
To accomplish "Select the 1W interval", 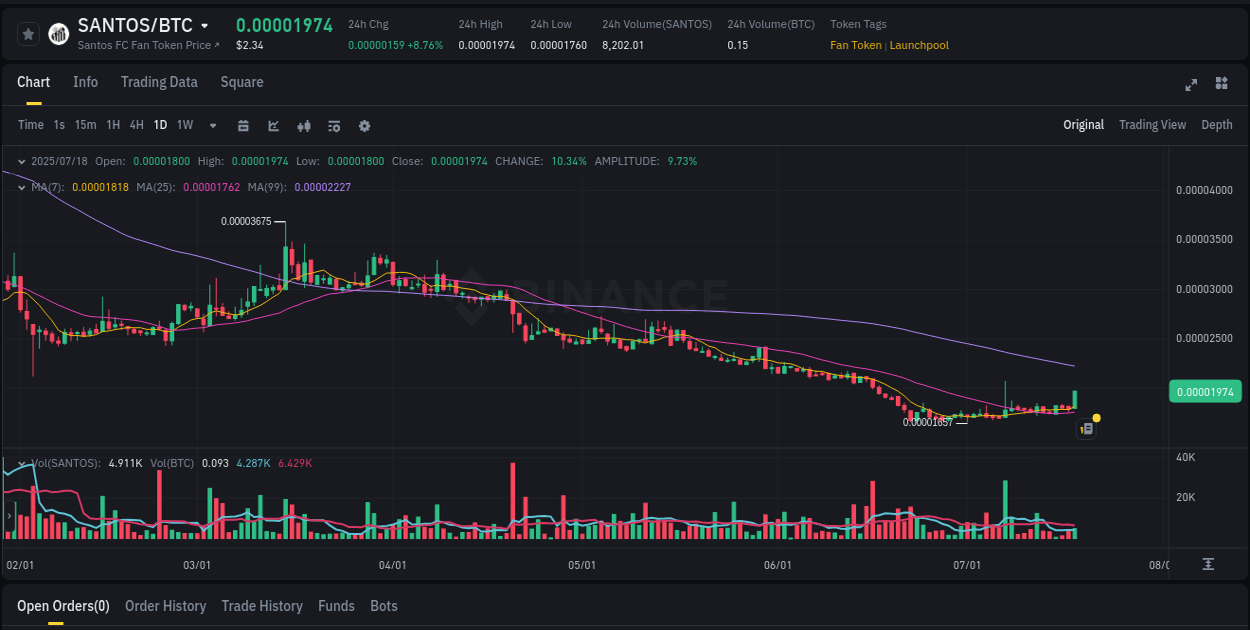I will tap(185, 125).
